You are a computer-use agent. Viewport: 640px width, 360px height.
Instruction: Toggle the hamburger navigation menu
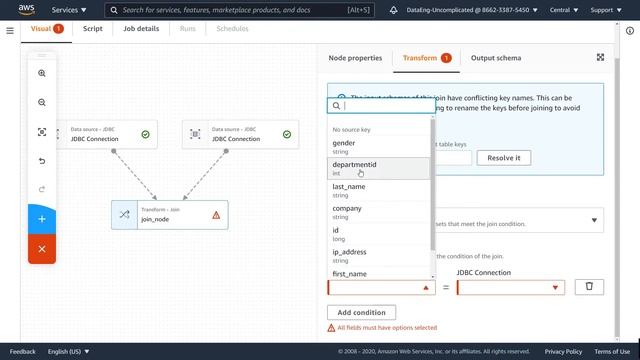click(x=10, y=31)
